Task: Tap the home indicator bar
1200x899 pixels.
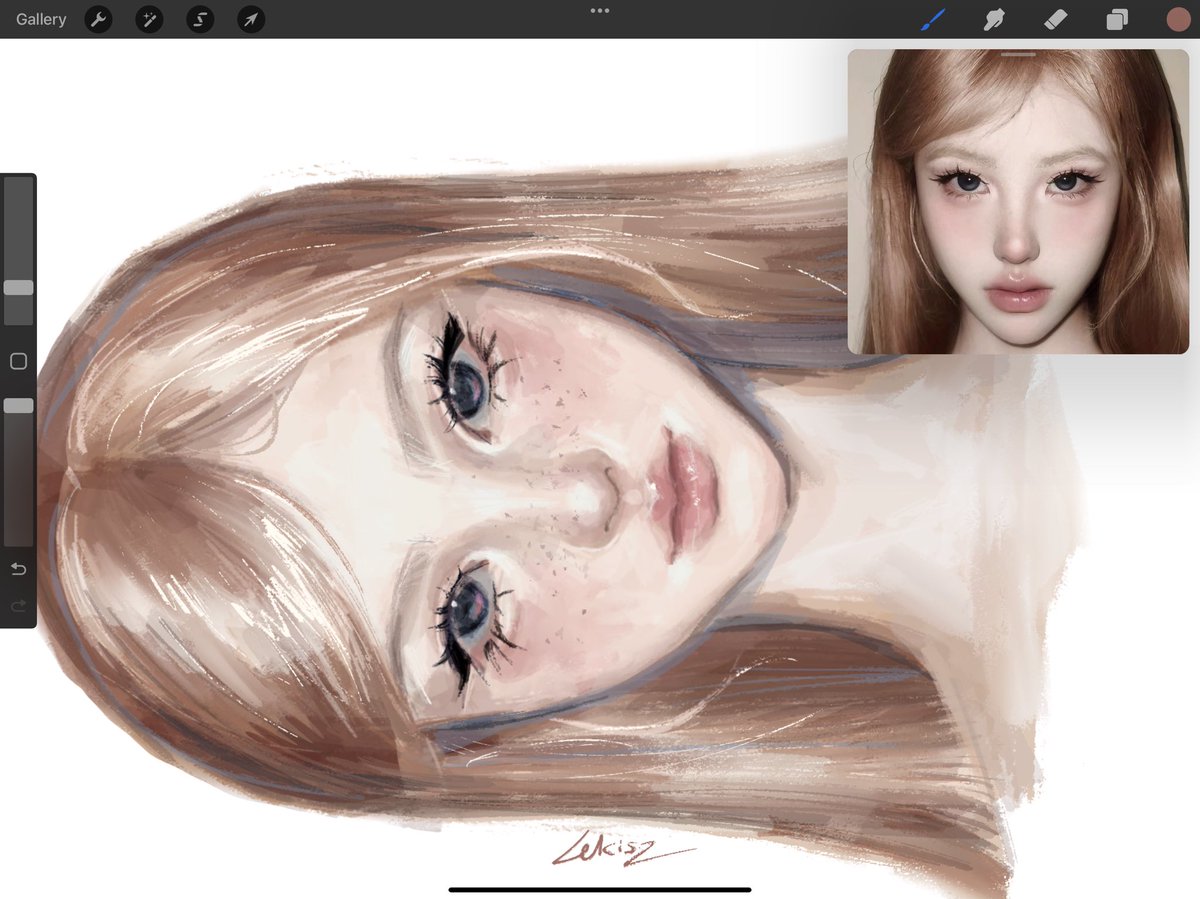Action: pos(600,889)
